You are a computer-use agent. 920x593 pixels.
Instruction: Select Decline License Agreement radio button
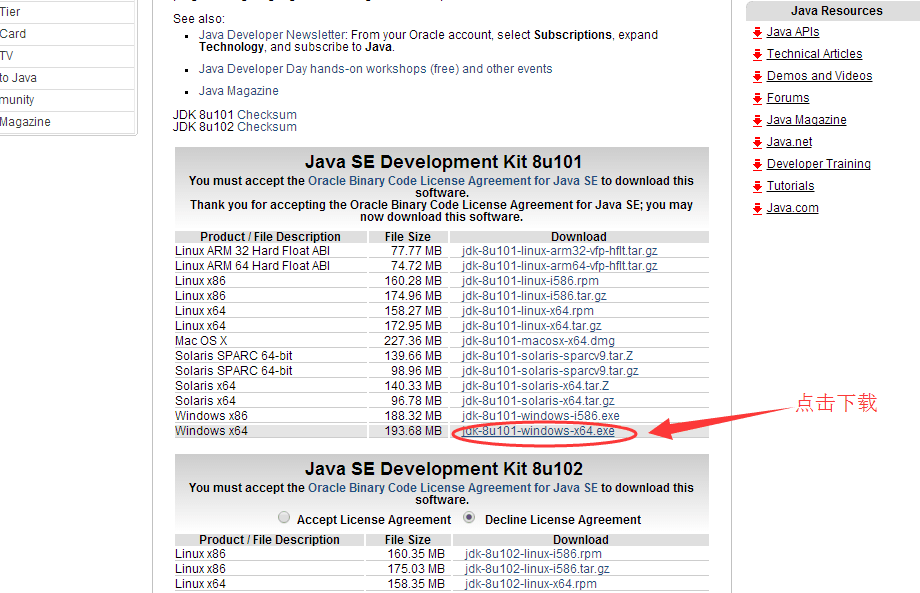point(469,517)
